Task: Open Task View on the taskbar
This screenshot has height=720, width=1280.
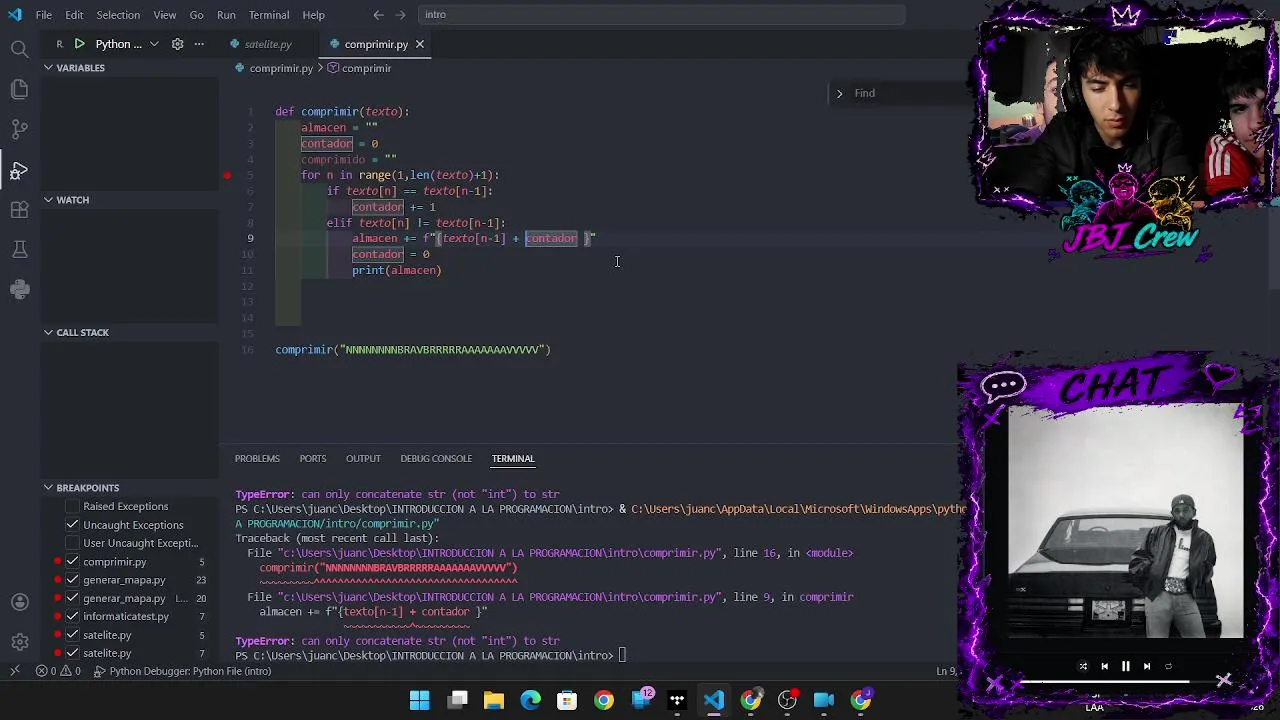Action: [458, 700]
